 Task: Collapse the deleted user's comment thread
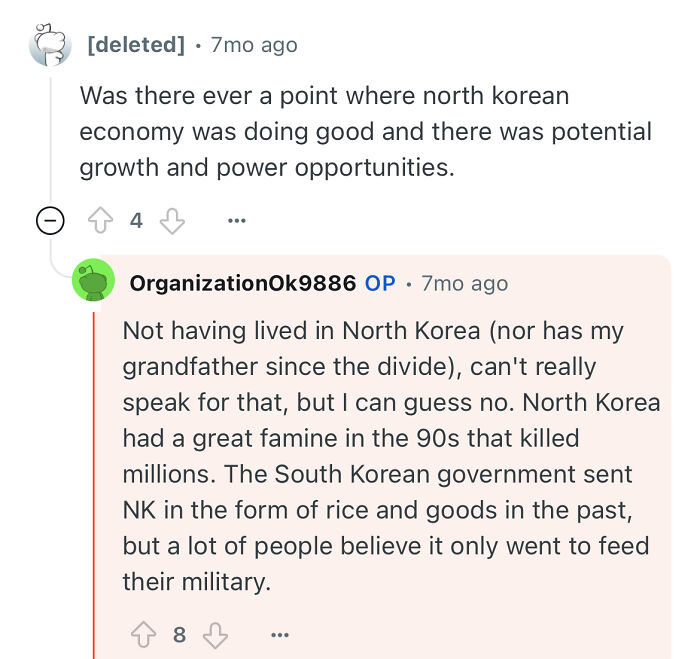(51, 221)
